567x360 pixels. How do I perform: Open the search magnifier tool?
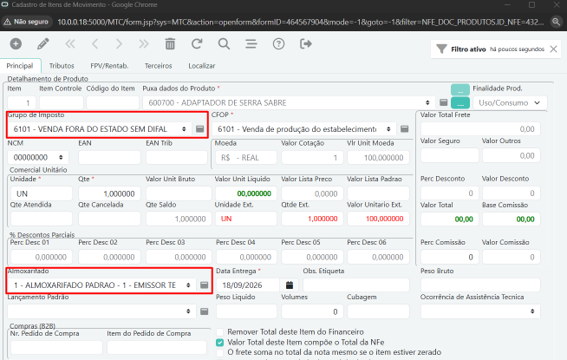click(224, 44)
